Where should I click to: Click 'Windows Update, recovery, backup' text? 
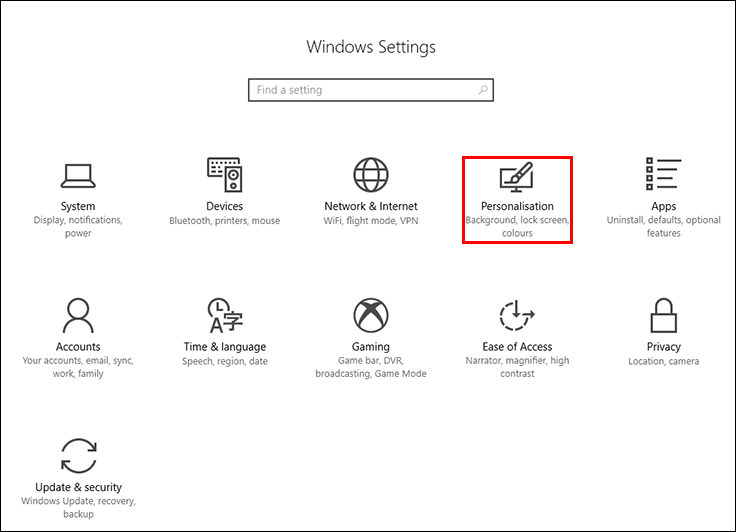pos(78,507)
